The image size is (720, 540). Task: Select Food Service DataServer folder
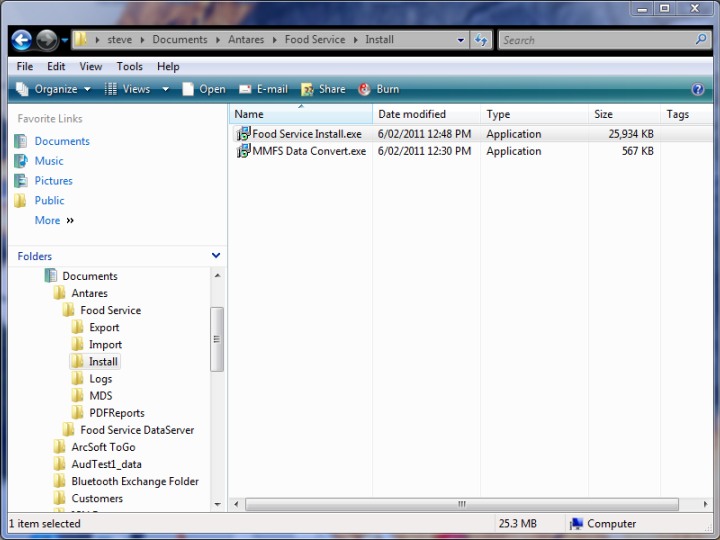(x=137, y=430)
